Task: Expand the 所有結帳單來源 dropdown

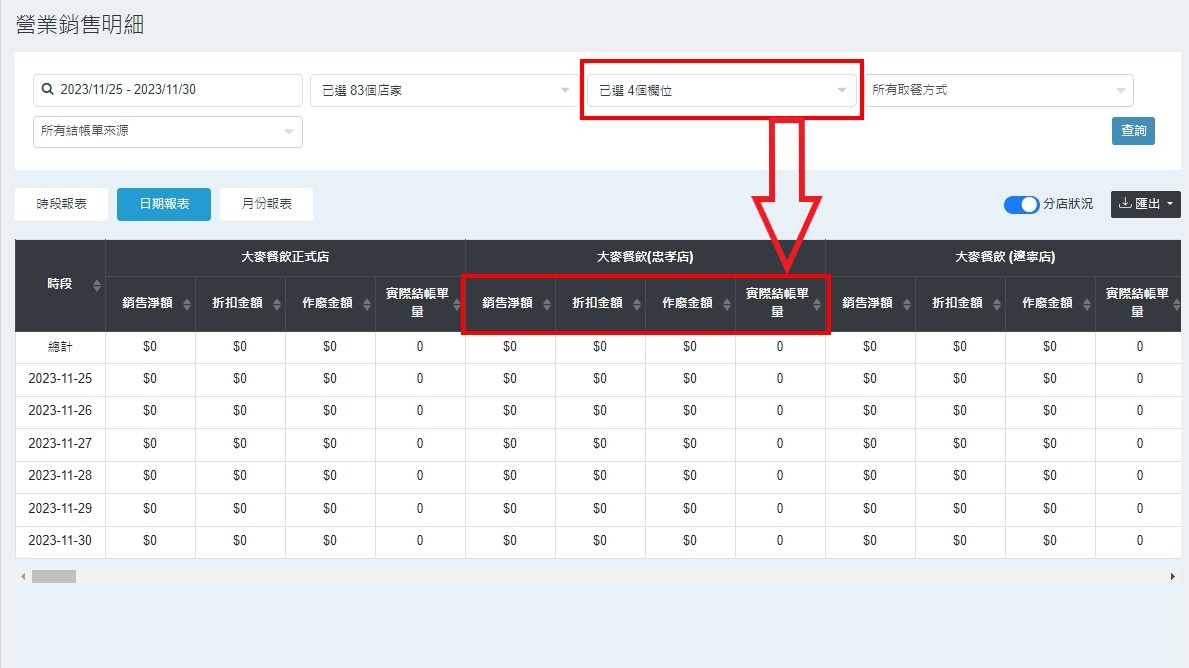Action: coord(167,131)
